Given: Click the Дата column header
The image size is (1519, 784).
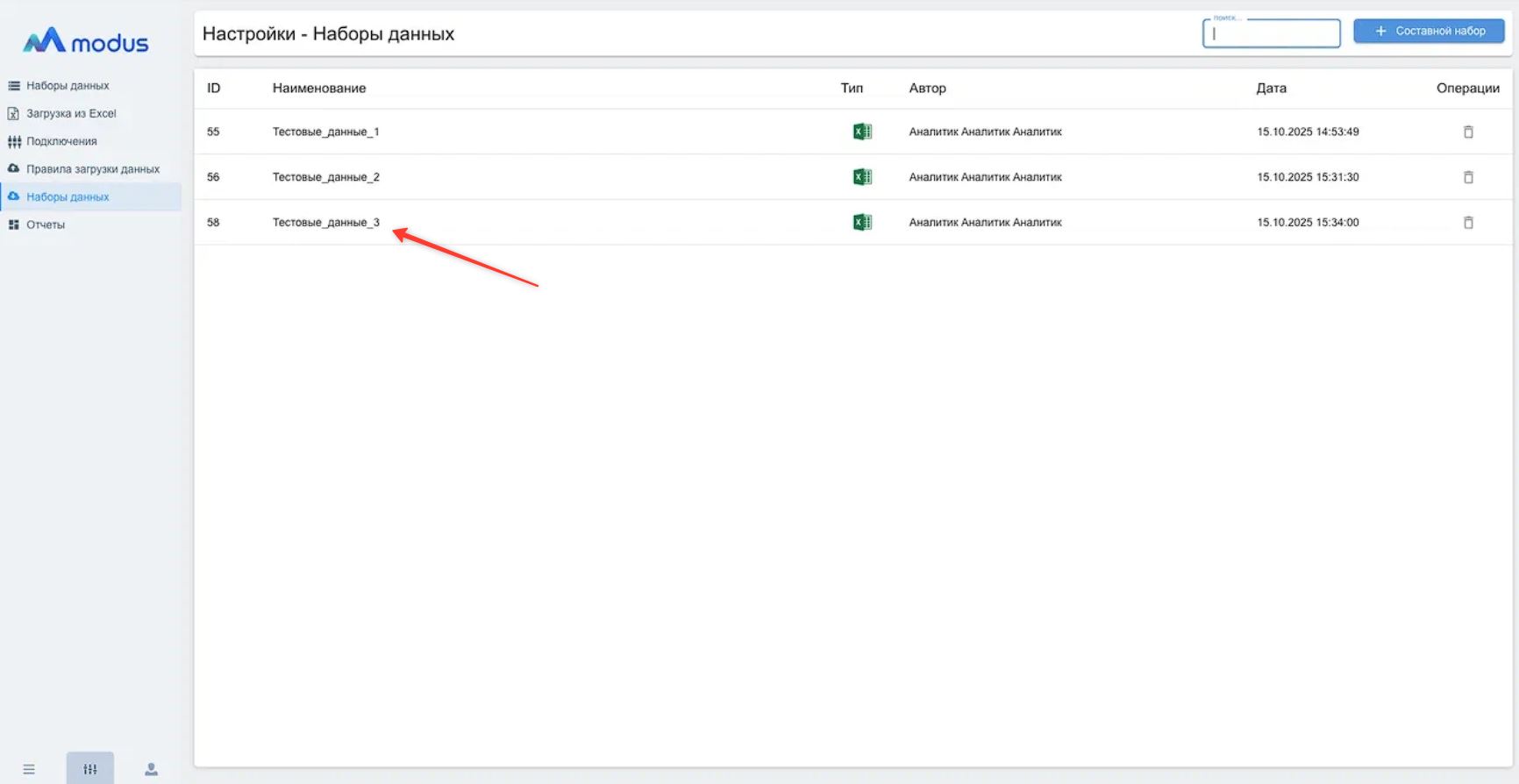Looking at the screenshot, I should pos(1271,88).
